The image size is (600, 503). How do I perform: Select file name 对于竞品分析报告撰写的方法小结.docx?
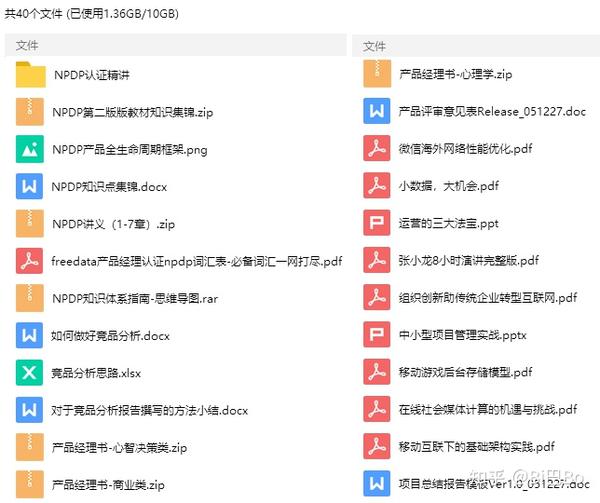[150, 410]
